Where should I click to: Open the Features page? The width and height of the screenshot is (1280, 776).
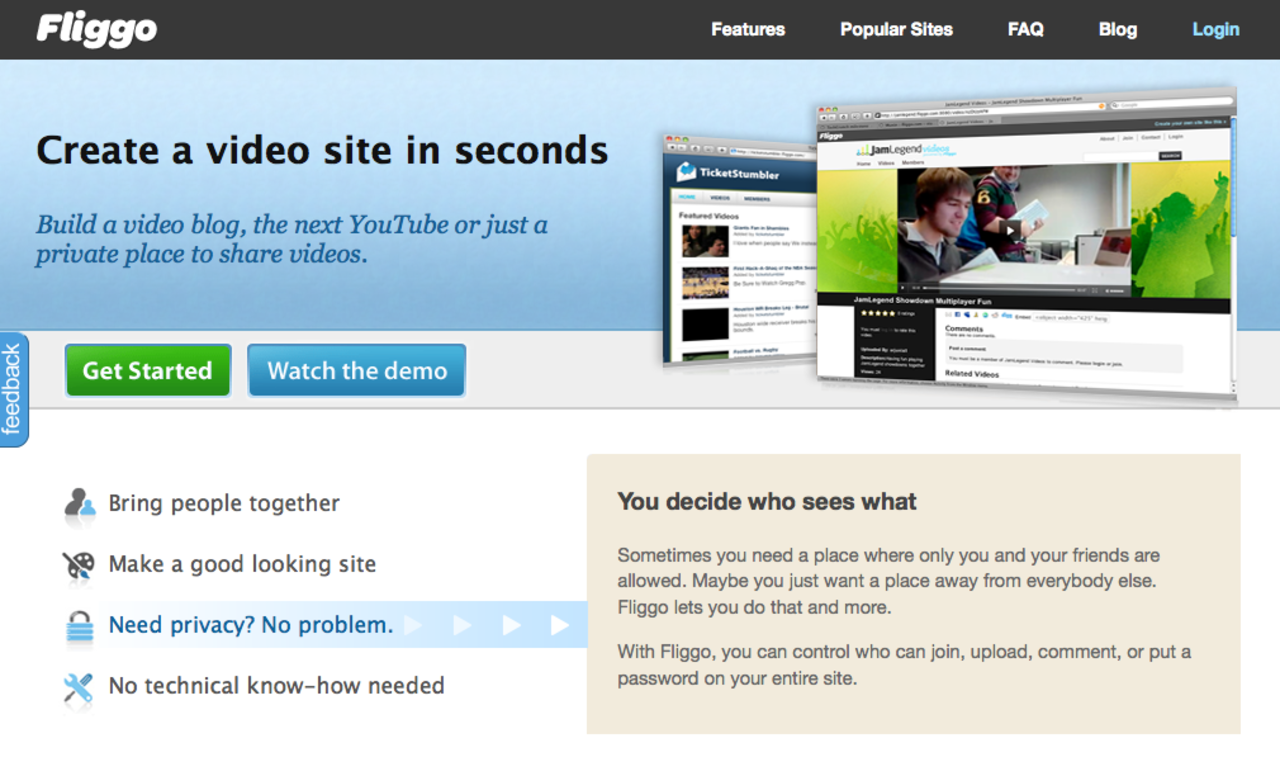pyautogui.click(x=747, y=29)
